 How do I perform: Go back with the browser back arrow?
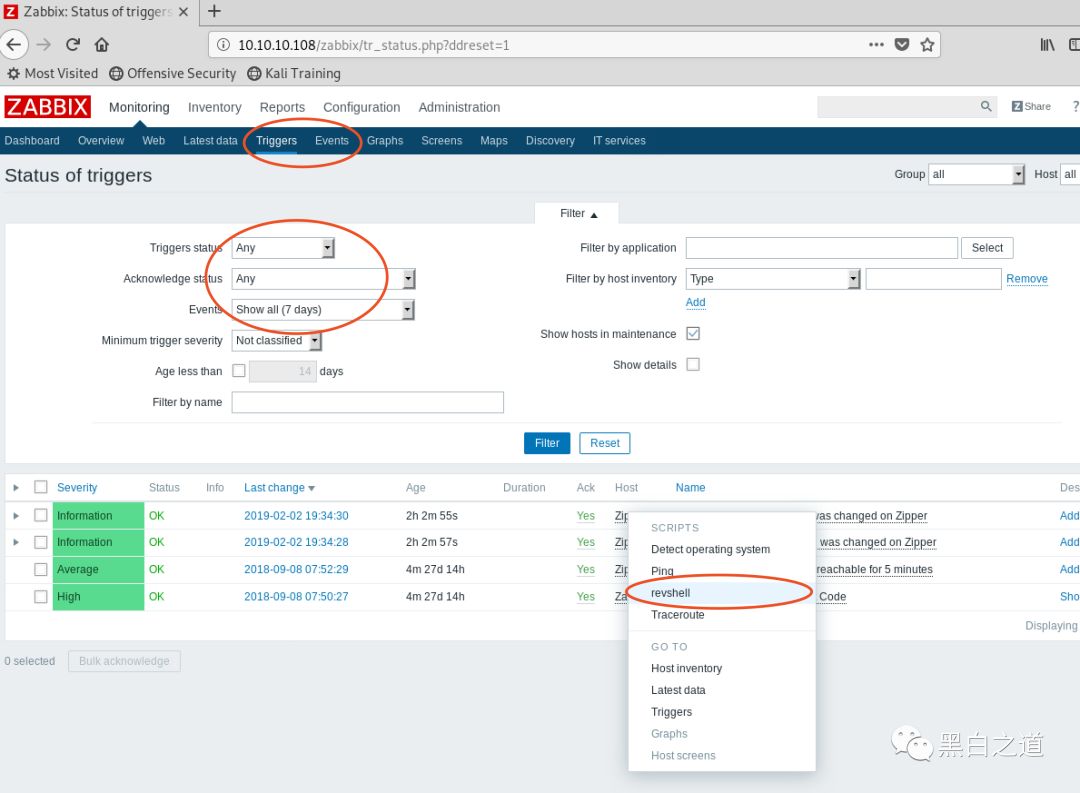click(13, 44)
